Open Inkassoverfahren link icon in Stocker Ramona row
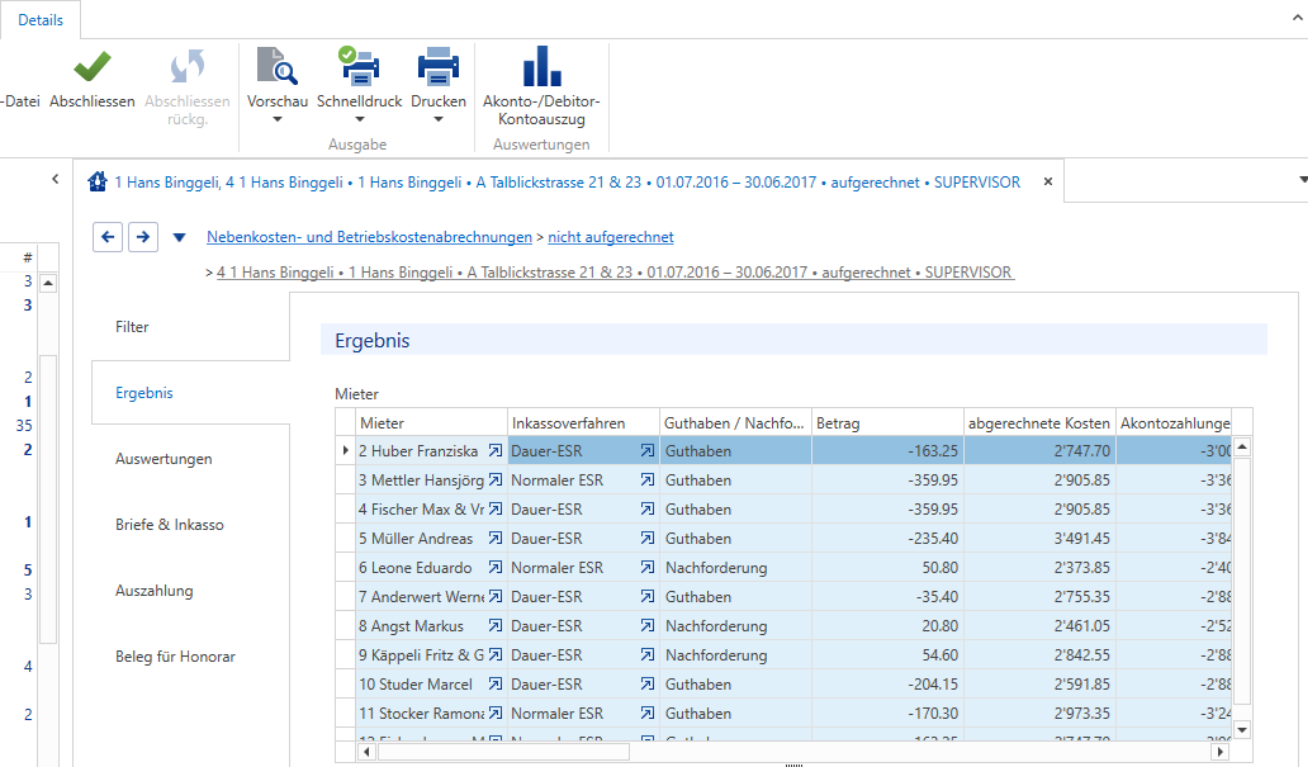Image resolution: width=1308 pixels, height=767 pixels. point(647,713)
